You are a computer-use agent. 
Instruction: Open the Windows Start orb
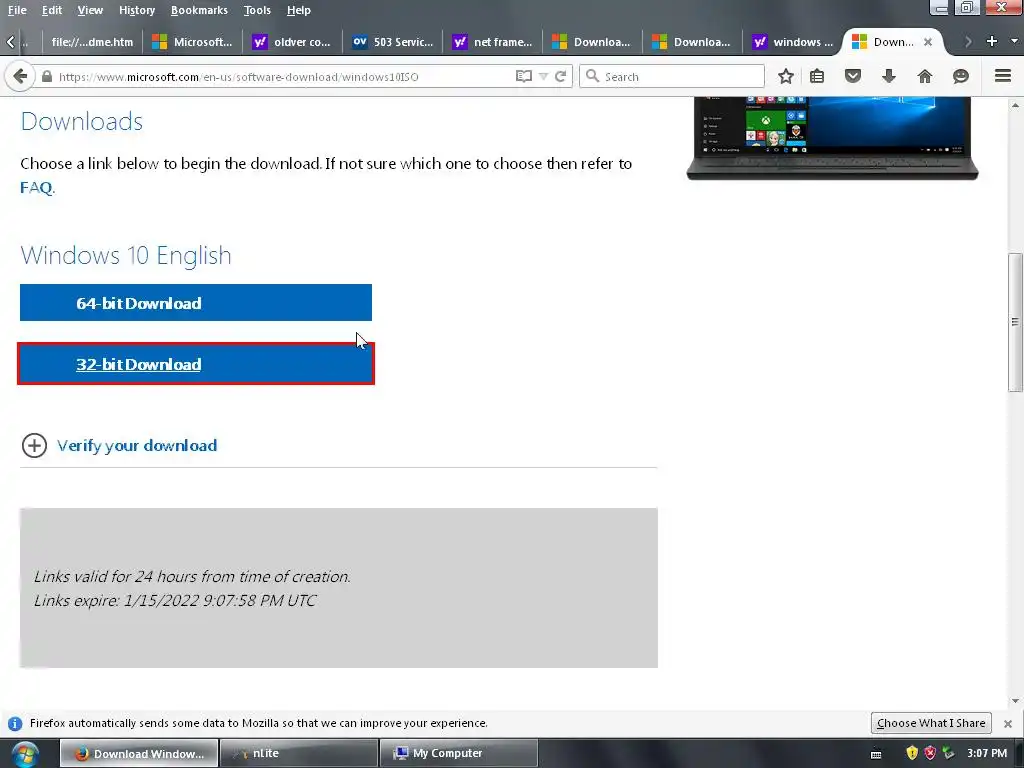pos(24,754)
